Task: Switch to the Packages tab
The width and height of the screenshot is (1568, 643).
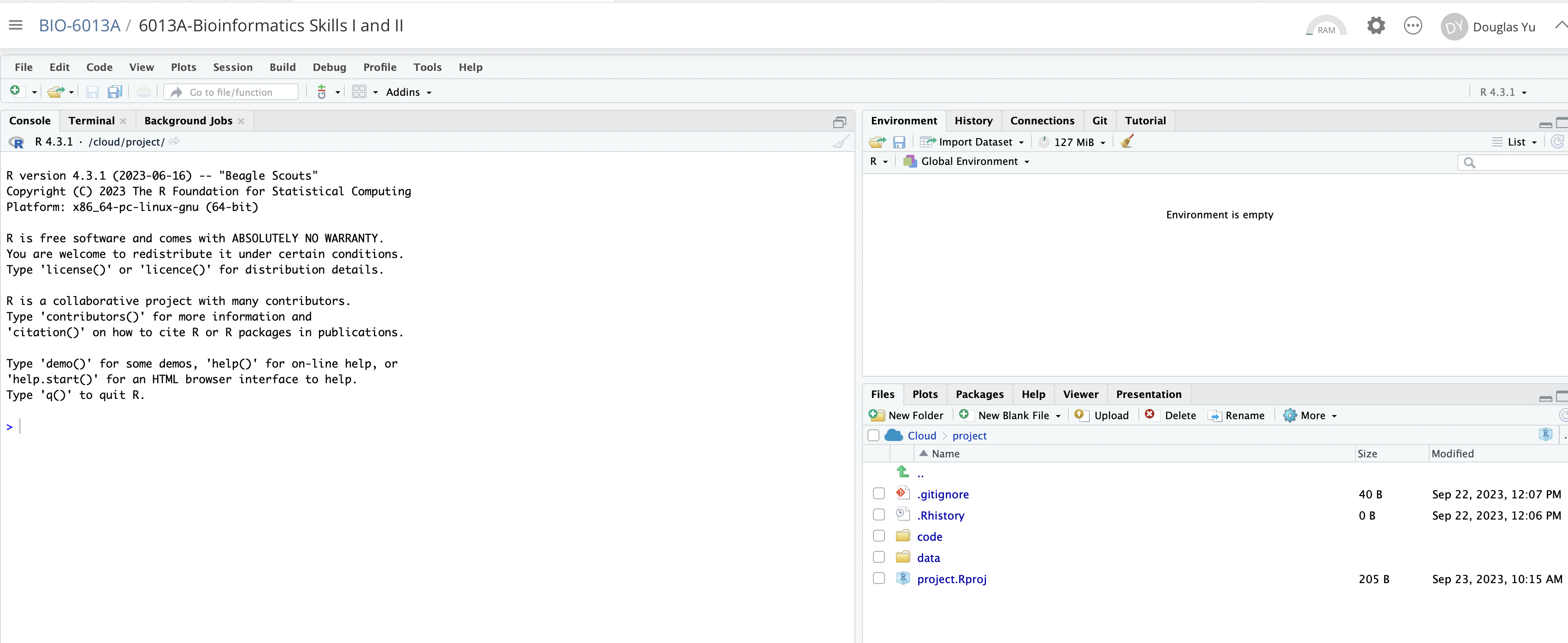Action: [x=979, y=394]
